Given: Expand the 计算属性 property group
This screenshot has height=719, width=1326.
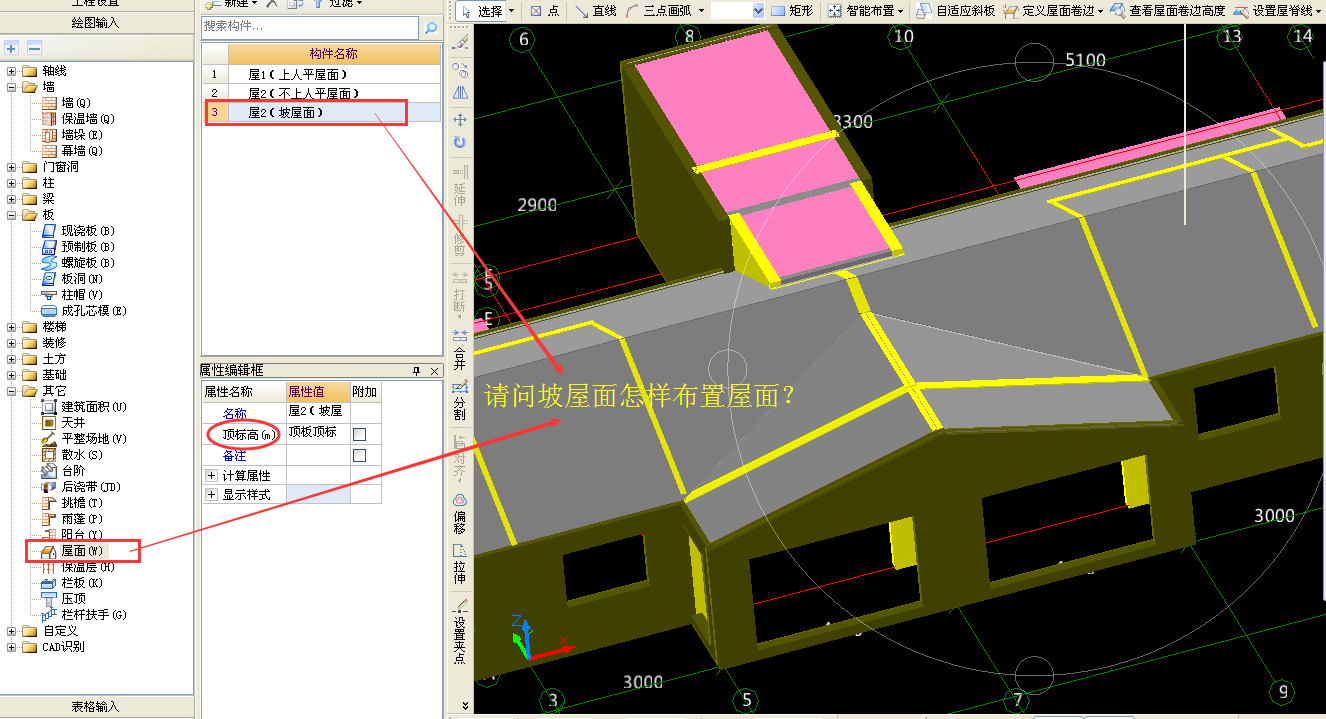Looking at the screenshot, I should click(211, 476).
